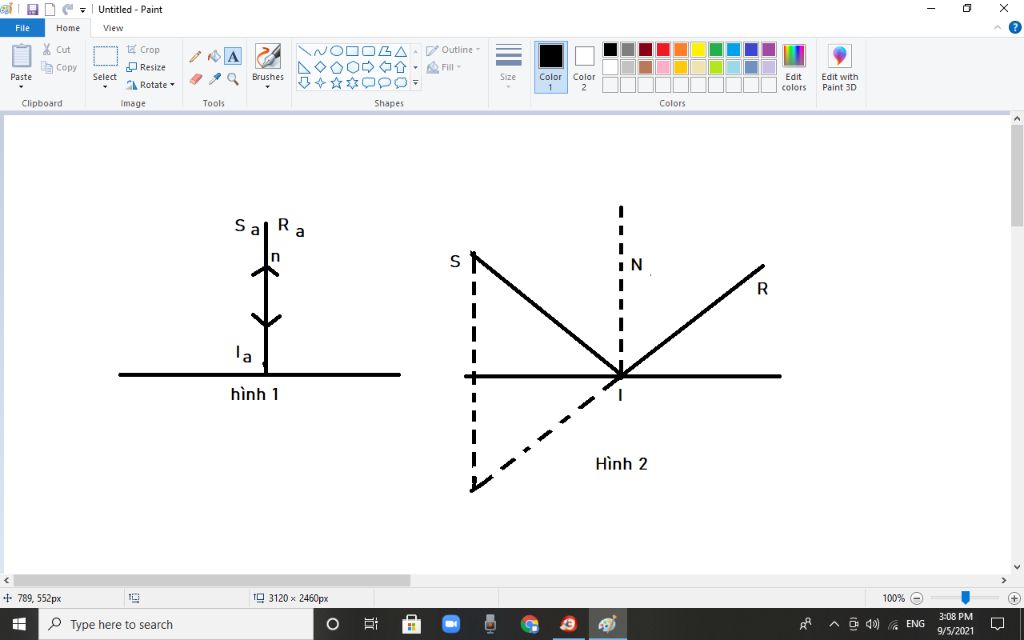Select the Curve shape

coord(320,51)
